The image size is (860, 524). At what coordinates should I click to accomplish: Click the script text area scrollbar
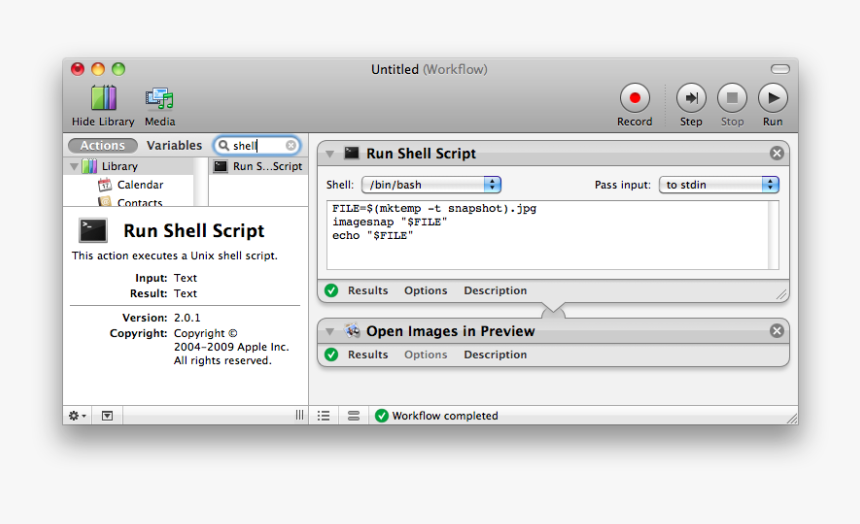click(x=774, y=235)
